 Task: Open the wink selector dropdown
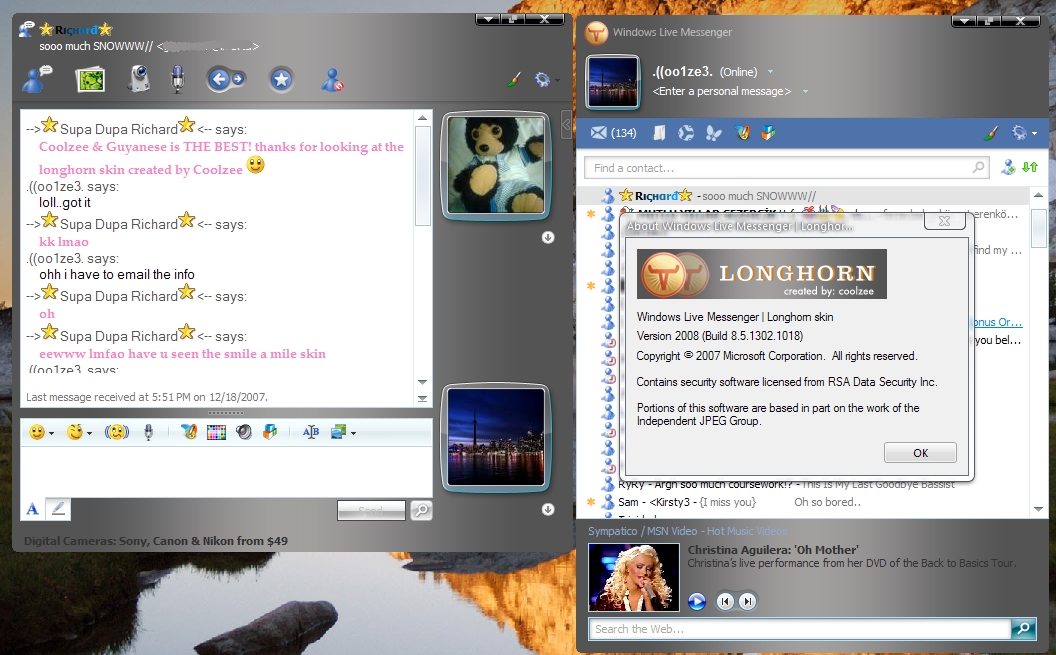79,432
